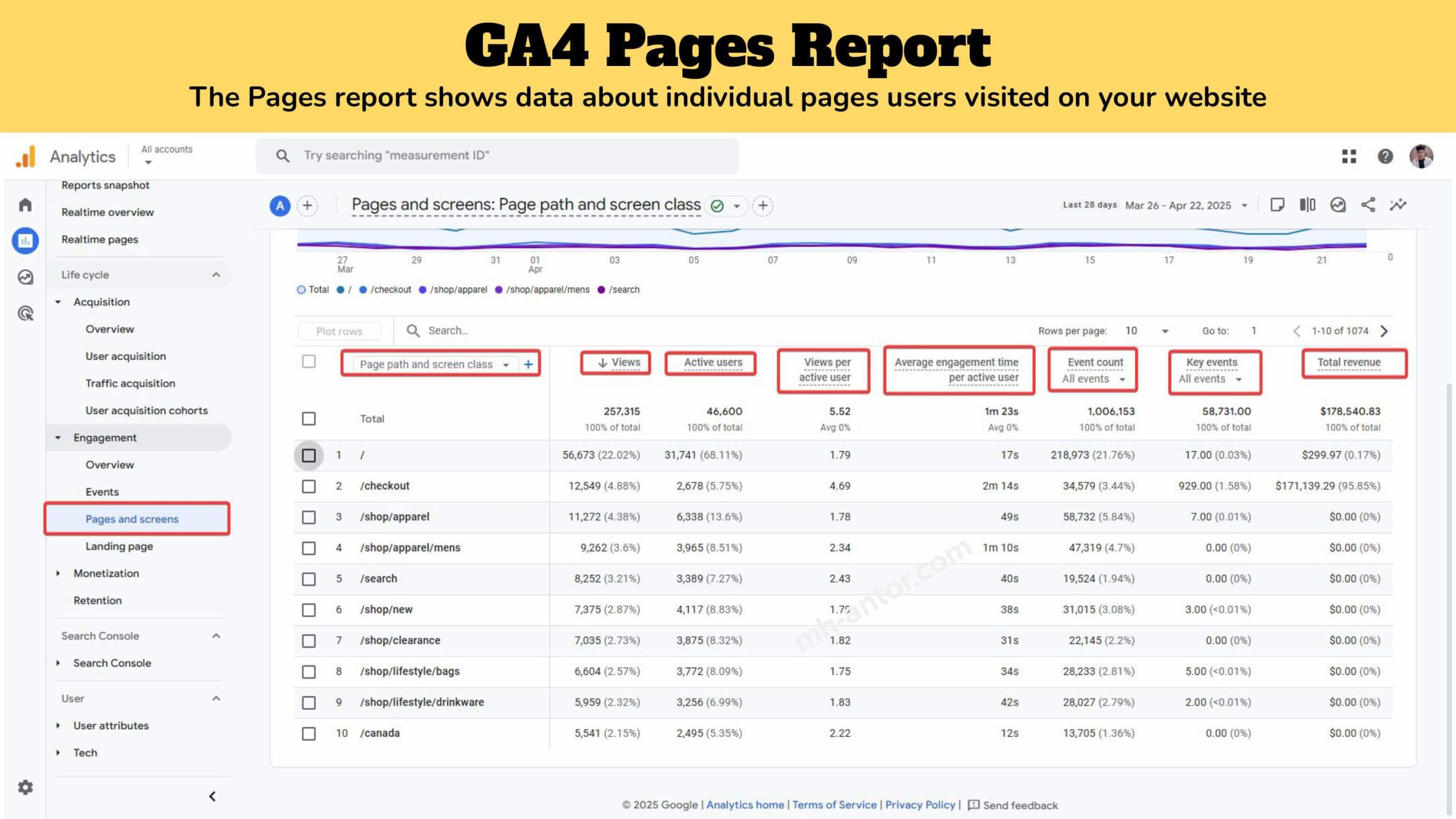Open Page path and screen class dimension dropdown
The image size is (1456, 819).
435,364
